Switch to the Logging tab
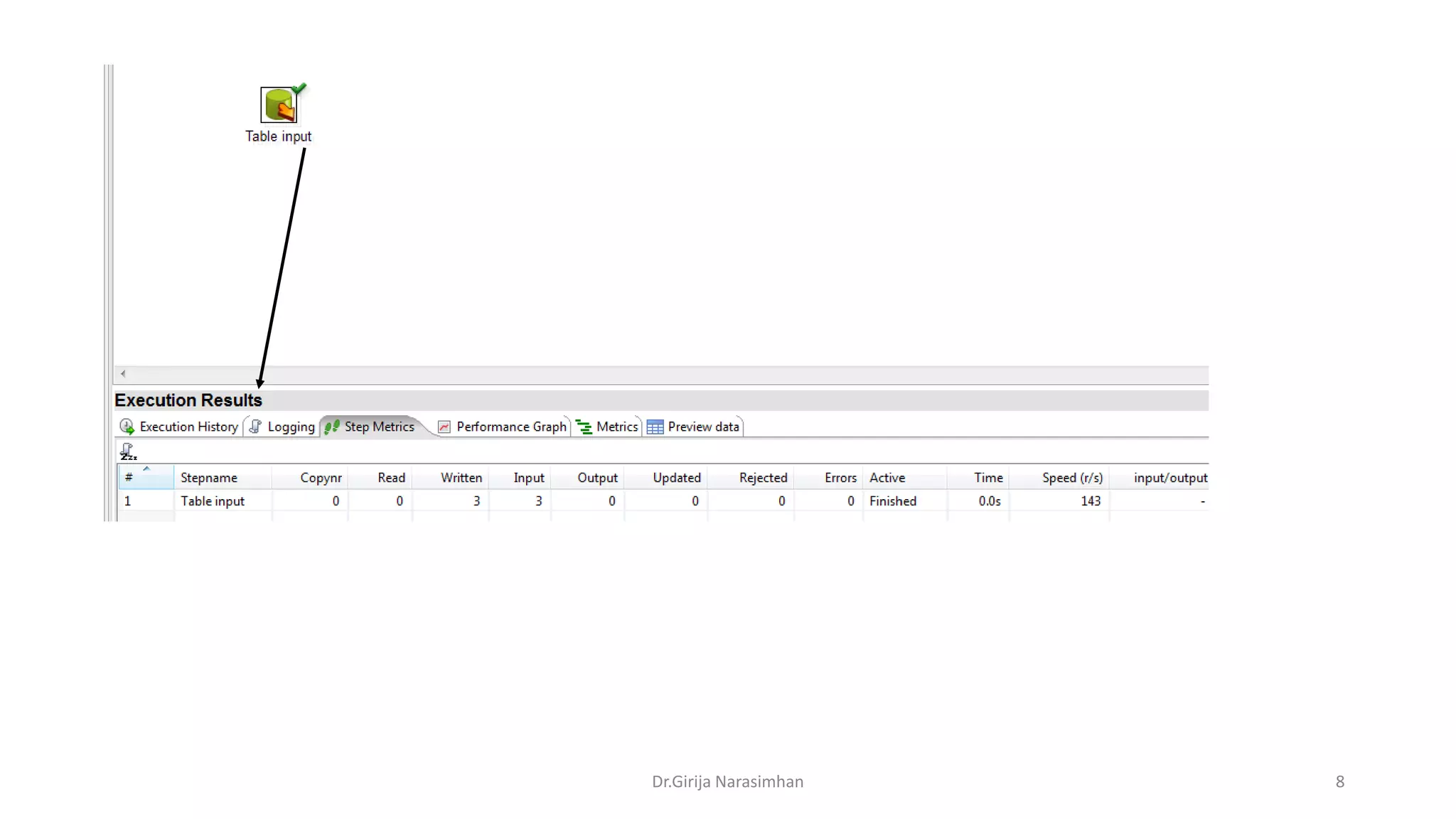The width and height of the screenshot is (1456, 819). click(x=282, y=427)
